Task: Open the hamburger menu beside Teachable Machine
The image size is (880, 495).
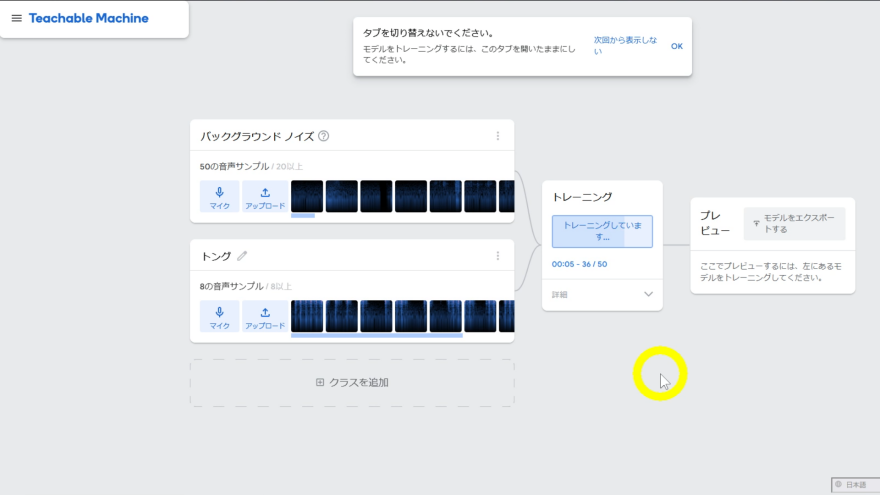Action: pos(17,18)
